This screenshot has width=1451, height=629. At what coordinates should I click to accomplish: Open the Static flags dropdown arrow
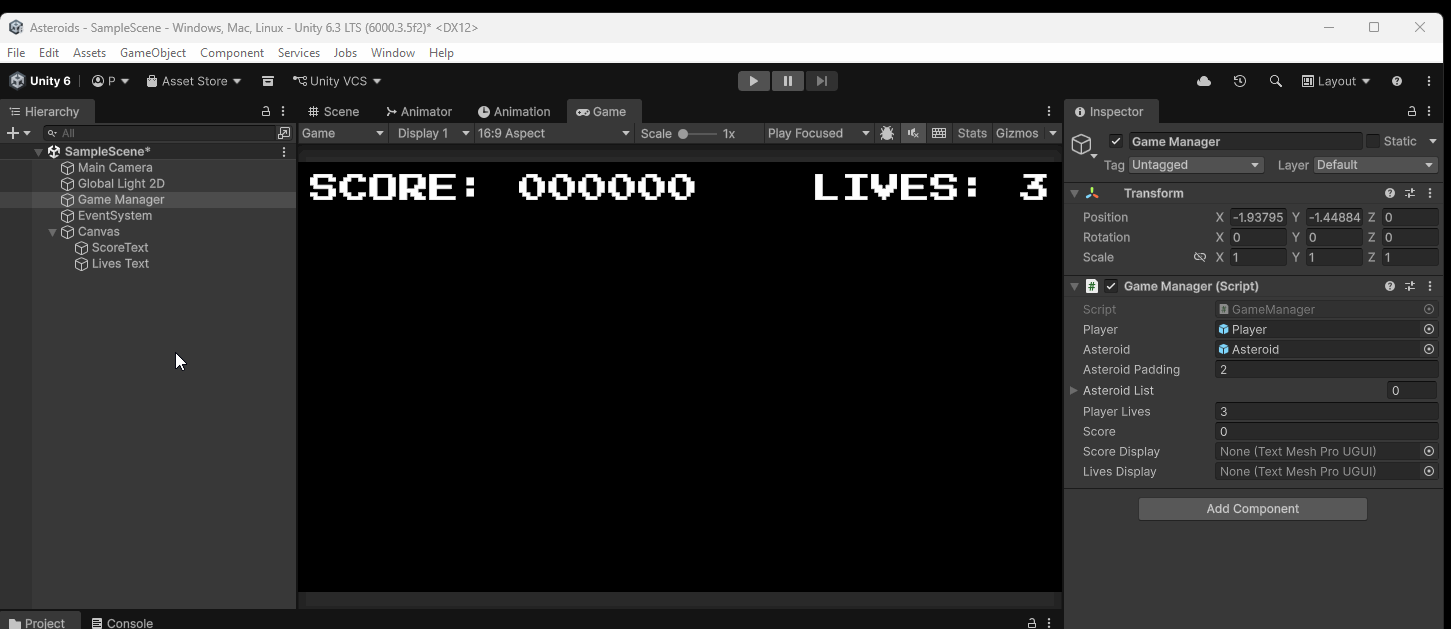pyautogui.click(x=1432, y=142)
